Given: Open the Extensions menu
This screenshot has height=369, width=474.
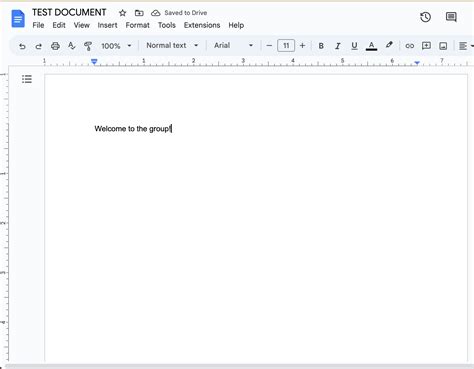Looking at the screenshot, I should pyautogui.click(x=202, y=25).
